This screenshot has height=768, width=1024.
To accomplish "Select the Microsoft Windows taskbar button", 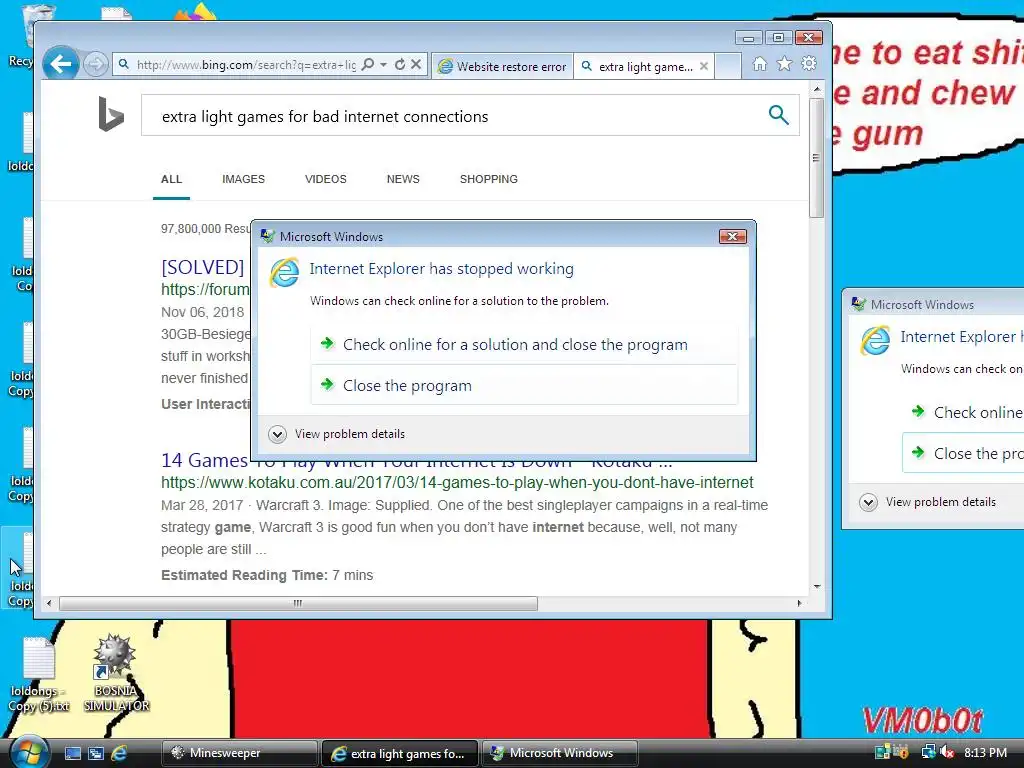I will click(560, 753).
